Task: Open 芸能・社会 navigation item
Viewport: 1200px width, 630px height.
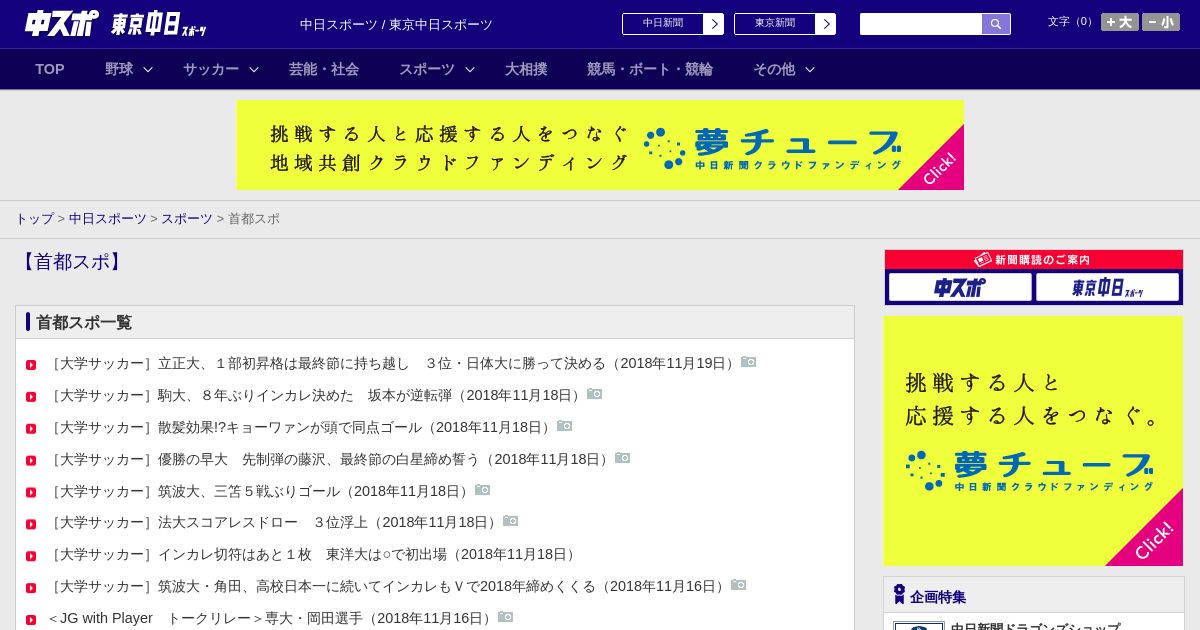Action: pyautogui.click(x=324, y=69)
